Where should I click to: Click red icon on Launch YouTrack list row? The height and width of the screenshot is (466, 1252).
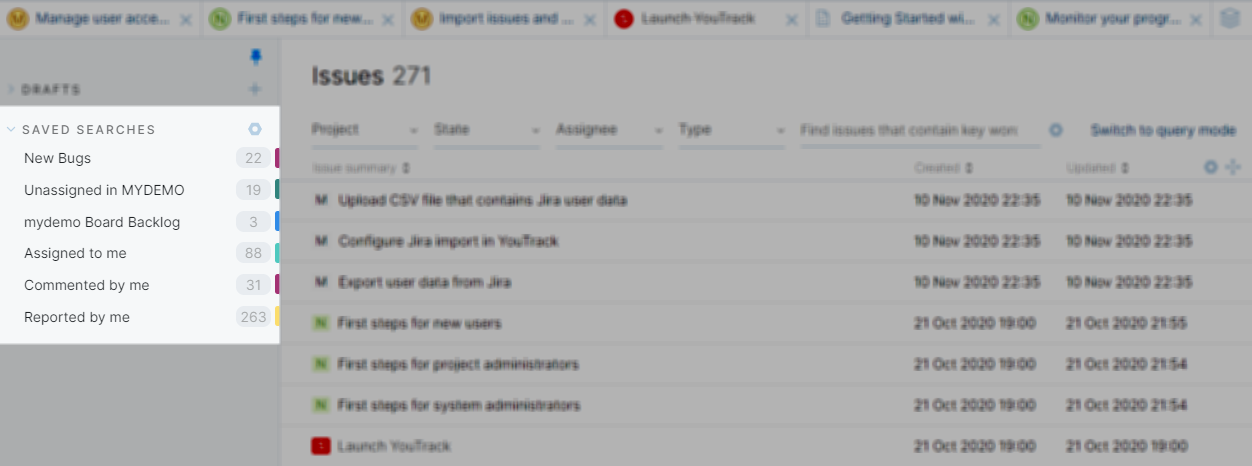coord(321,446)
